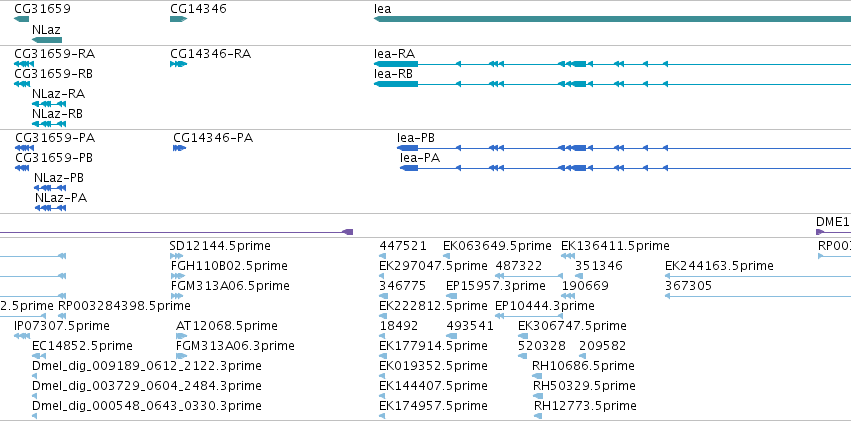Screen dimensions: 851x421
Task: Click EST EC14852.5prime
Action: tap(82, 346)
